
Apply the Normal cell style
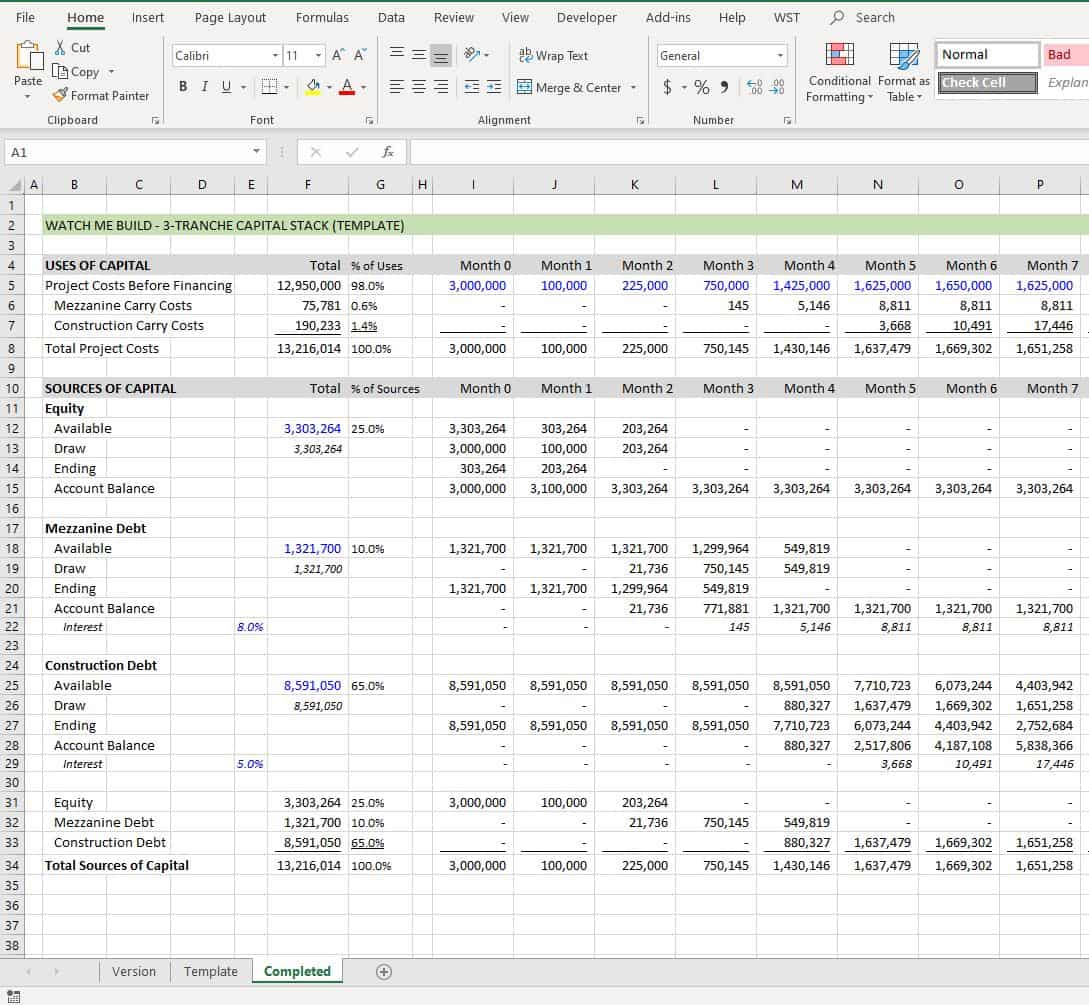pos(987,54)
